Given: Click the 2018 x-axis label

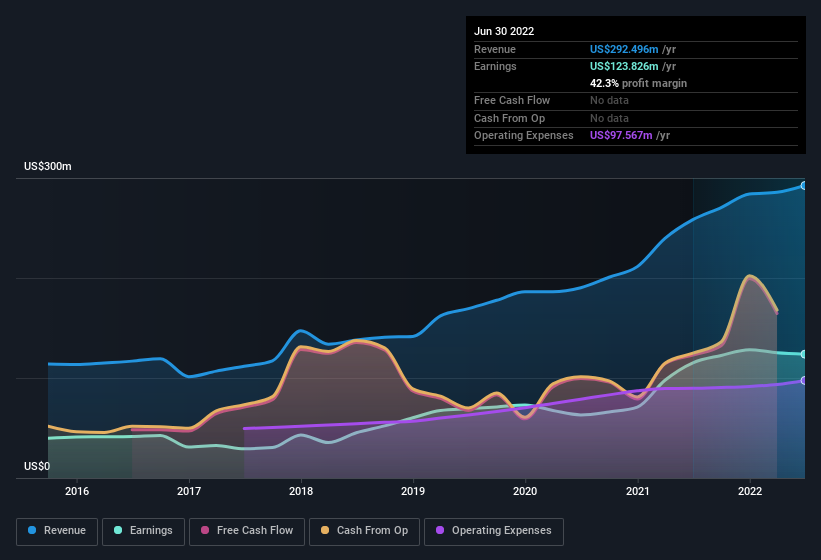Looking at the screenshot, I should click(301, 491).
